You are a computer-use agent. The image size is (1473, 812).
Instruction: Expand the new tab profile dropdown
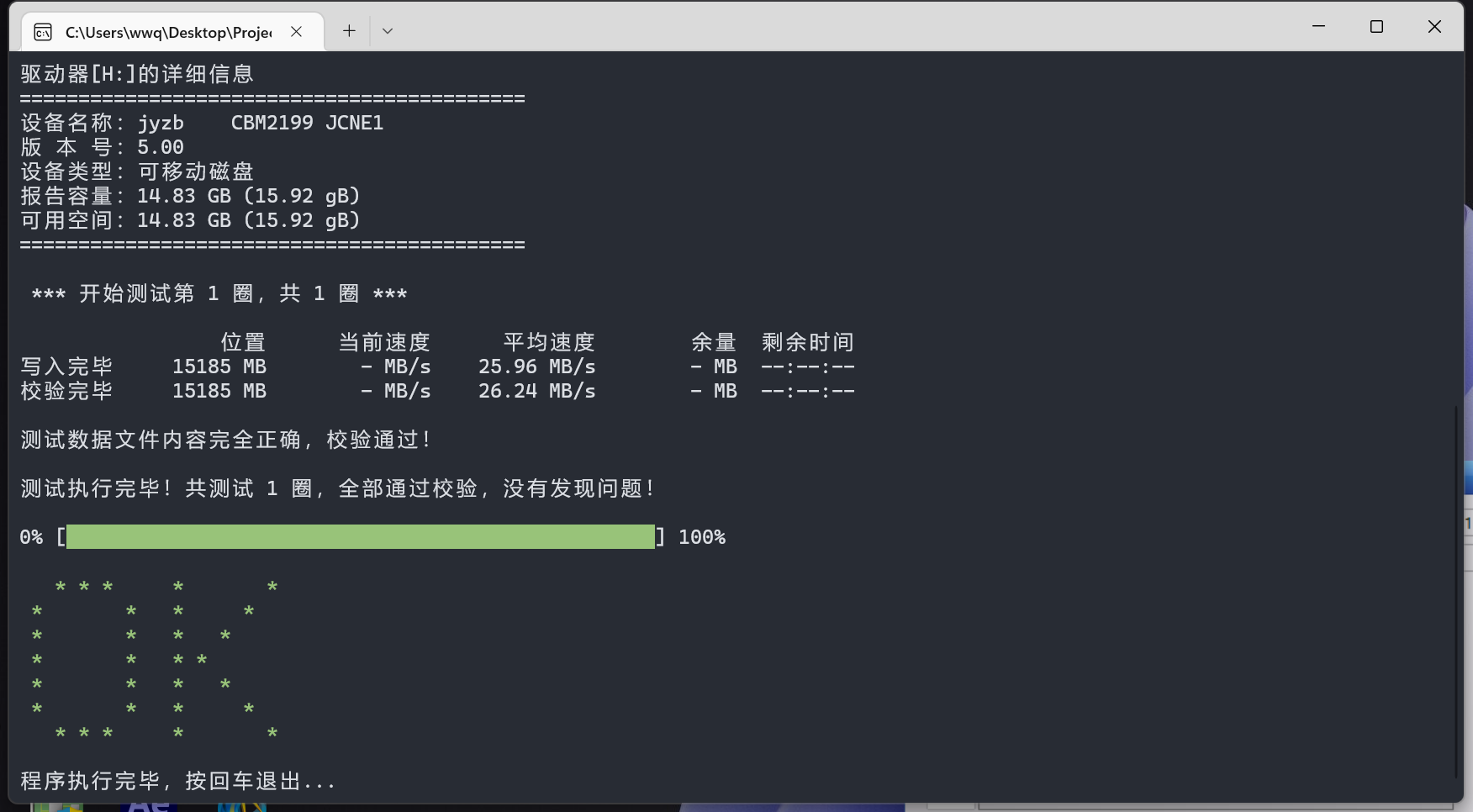(388, 31)
